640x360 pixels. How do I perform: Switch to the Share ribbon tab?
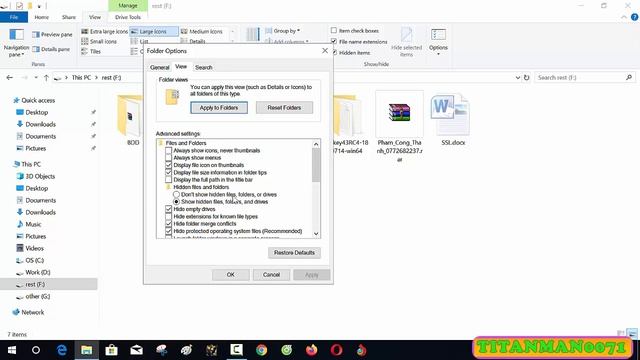pyautogui.click(x=69, y=17)
